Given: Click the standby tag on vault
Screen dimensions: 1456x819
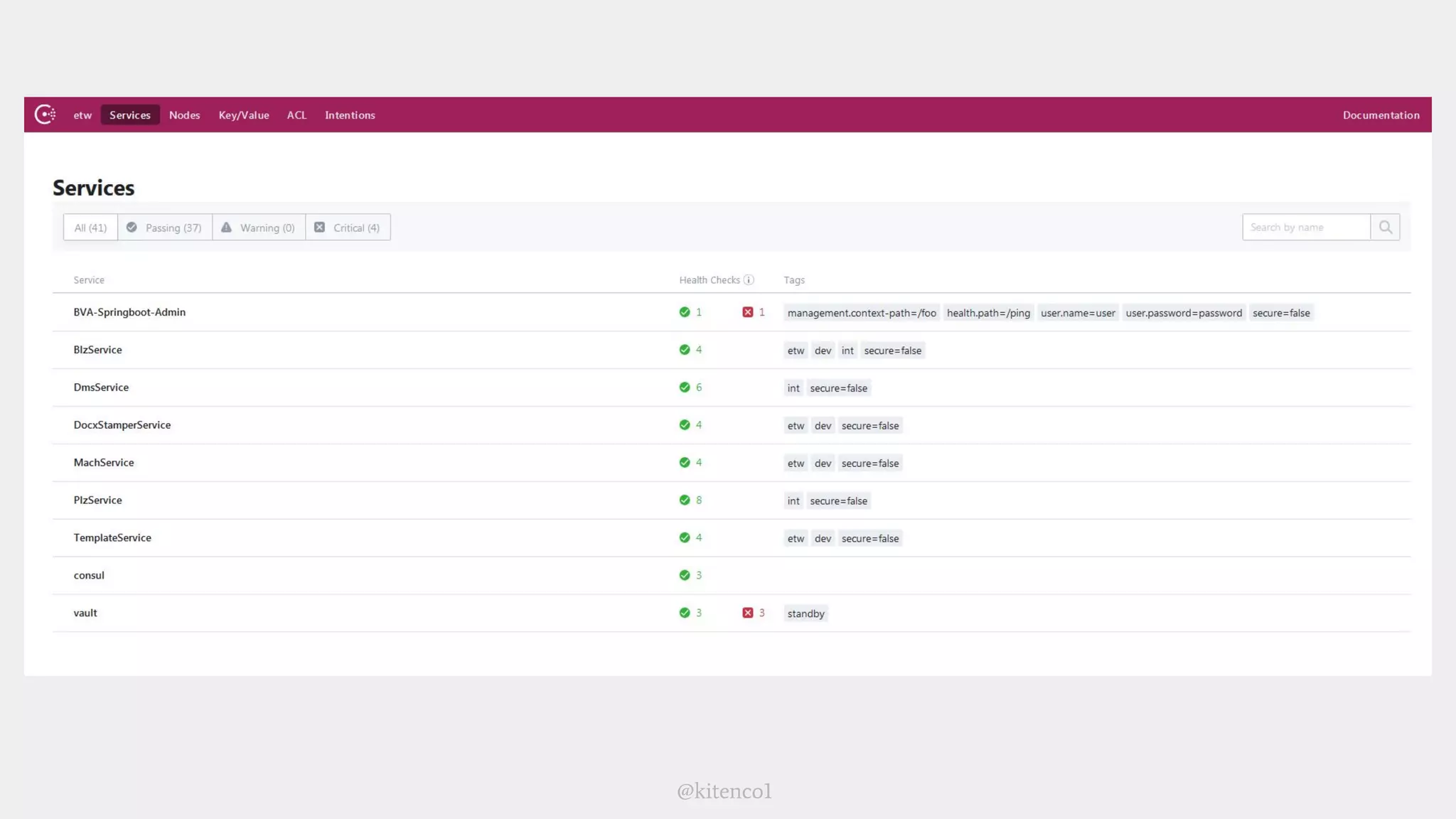Looking at the screenshot, I should click(x=805, y=614).
